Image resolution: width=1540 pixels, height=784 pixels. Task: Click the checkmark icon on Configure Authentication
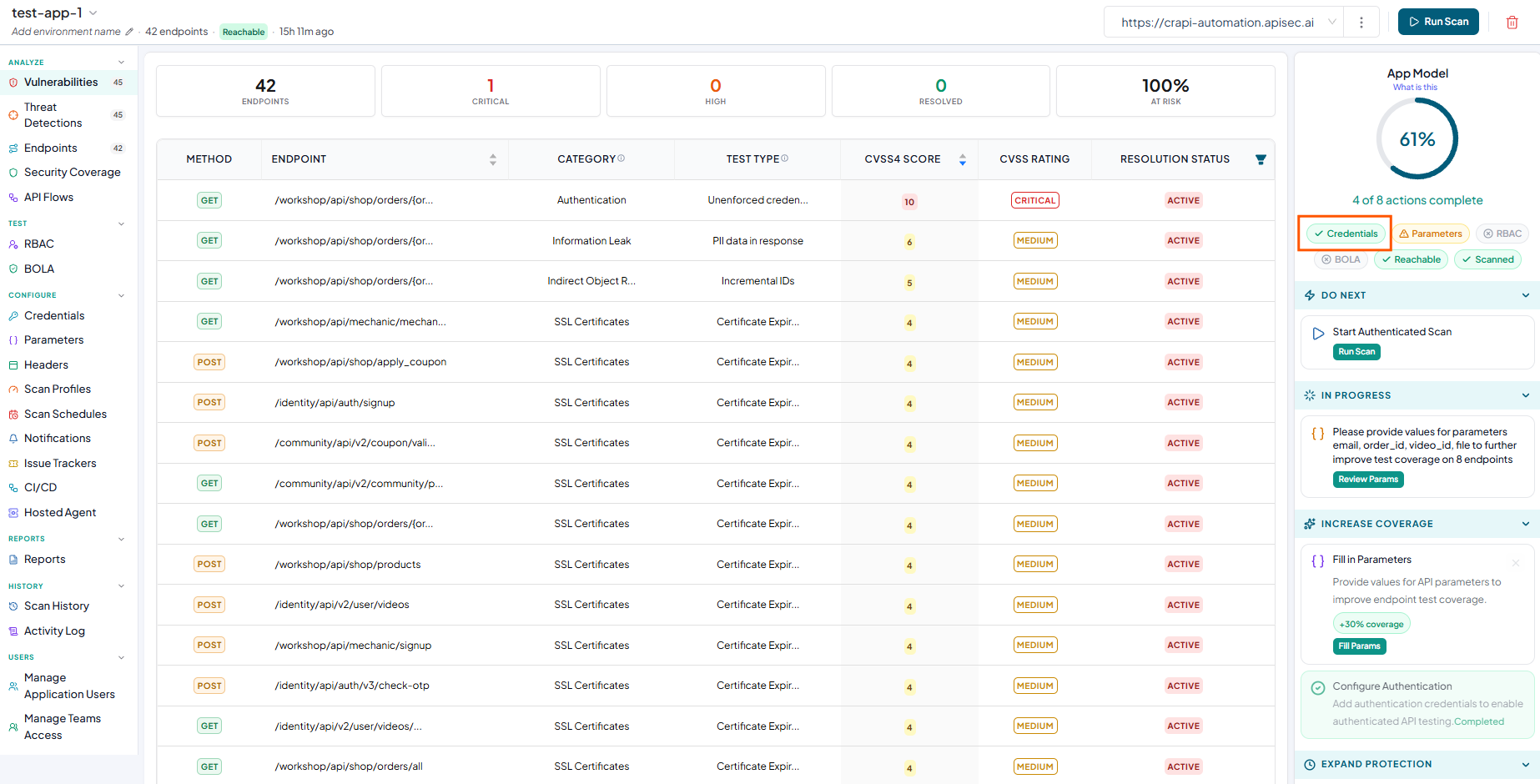pyautogui.click(x=1318, y=688)
